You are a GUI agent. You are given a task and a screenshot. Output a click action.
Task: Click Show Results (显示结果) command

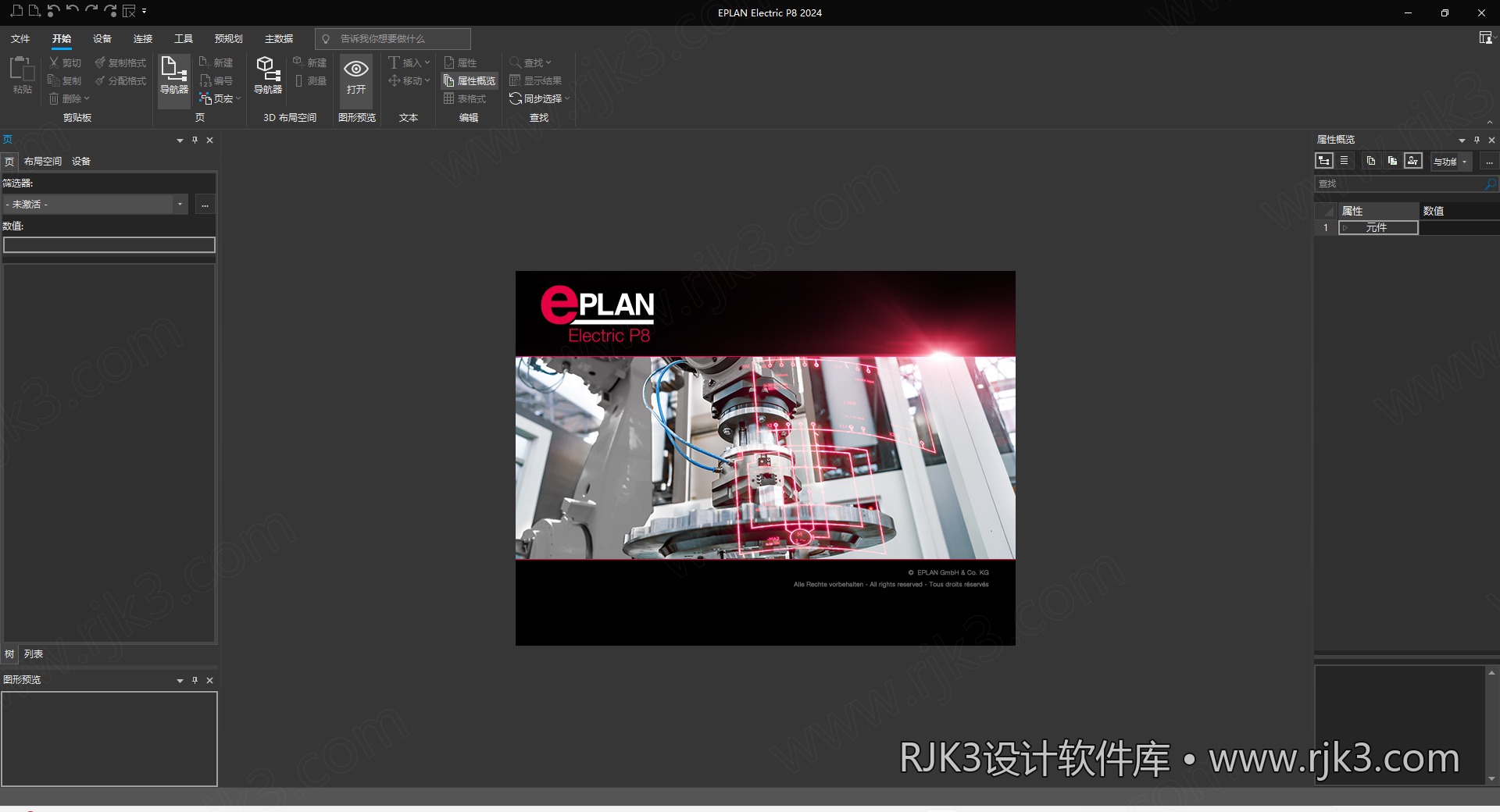535,80
